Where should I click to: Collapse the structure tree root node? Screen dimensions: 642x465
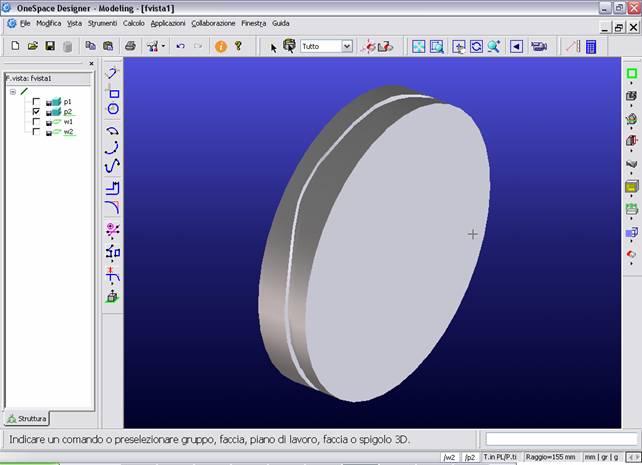[13, 92]
